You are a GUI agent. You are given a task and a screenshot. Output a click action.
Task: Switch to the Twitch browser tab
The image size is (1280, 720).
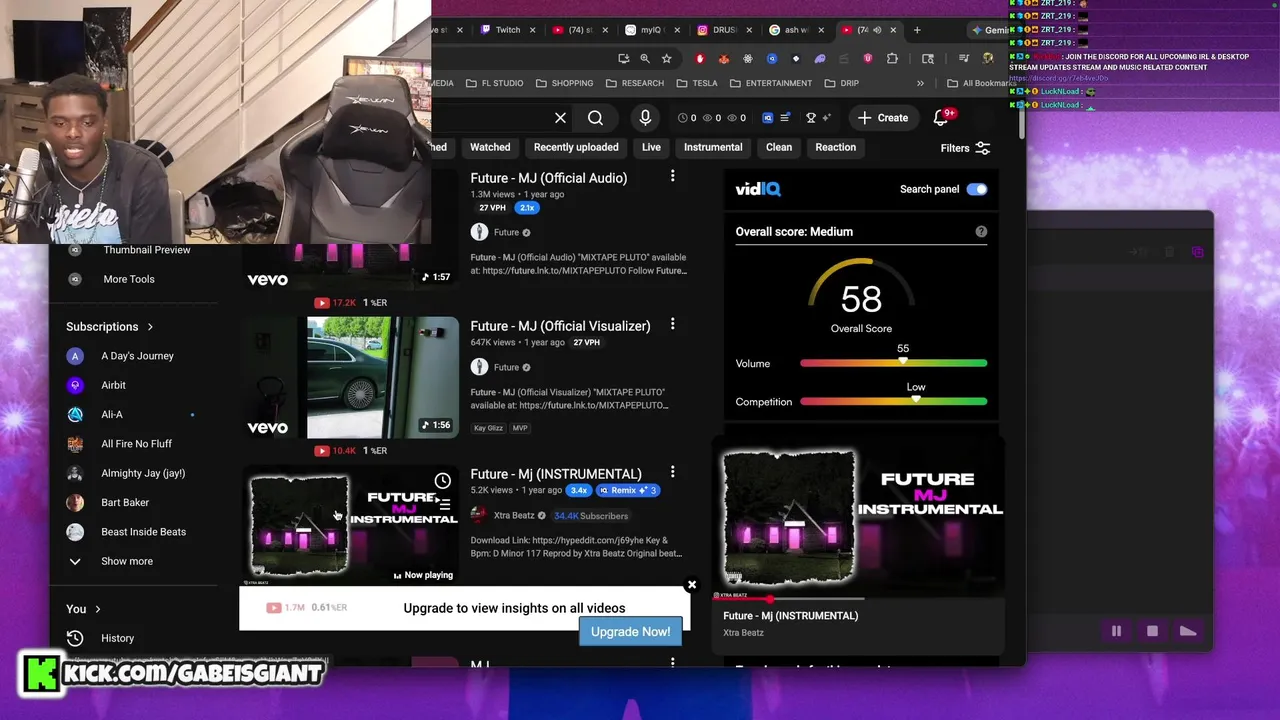click(506, 30)
